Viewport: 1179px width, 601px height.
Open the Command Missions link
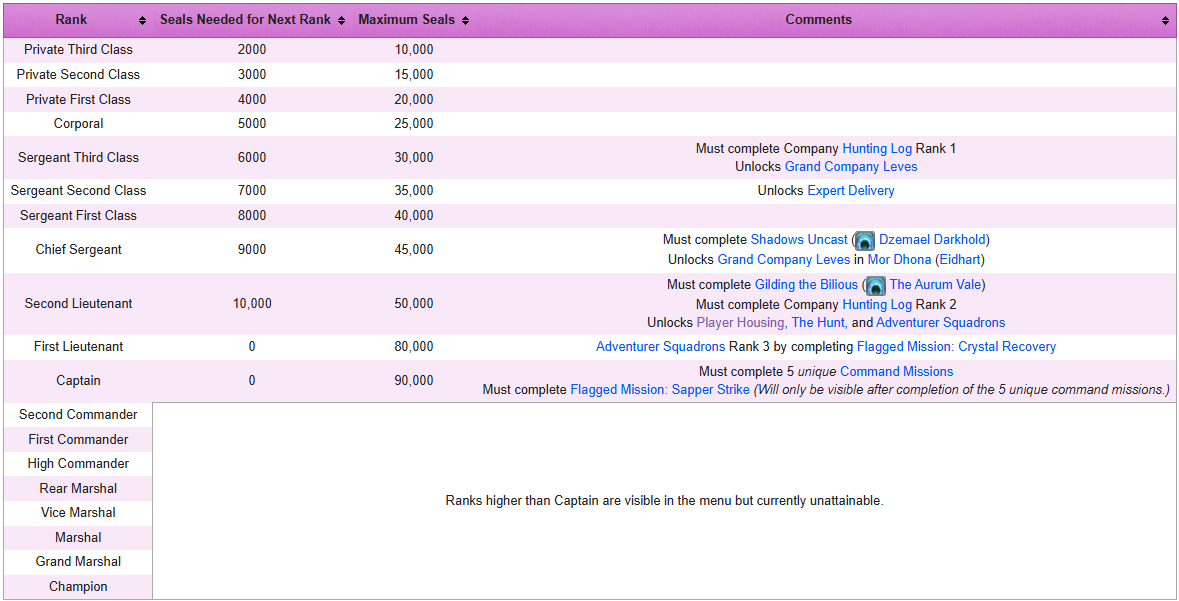click(897, 372)
